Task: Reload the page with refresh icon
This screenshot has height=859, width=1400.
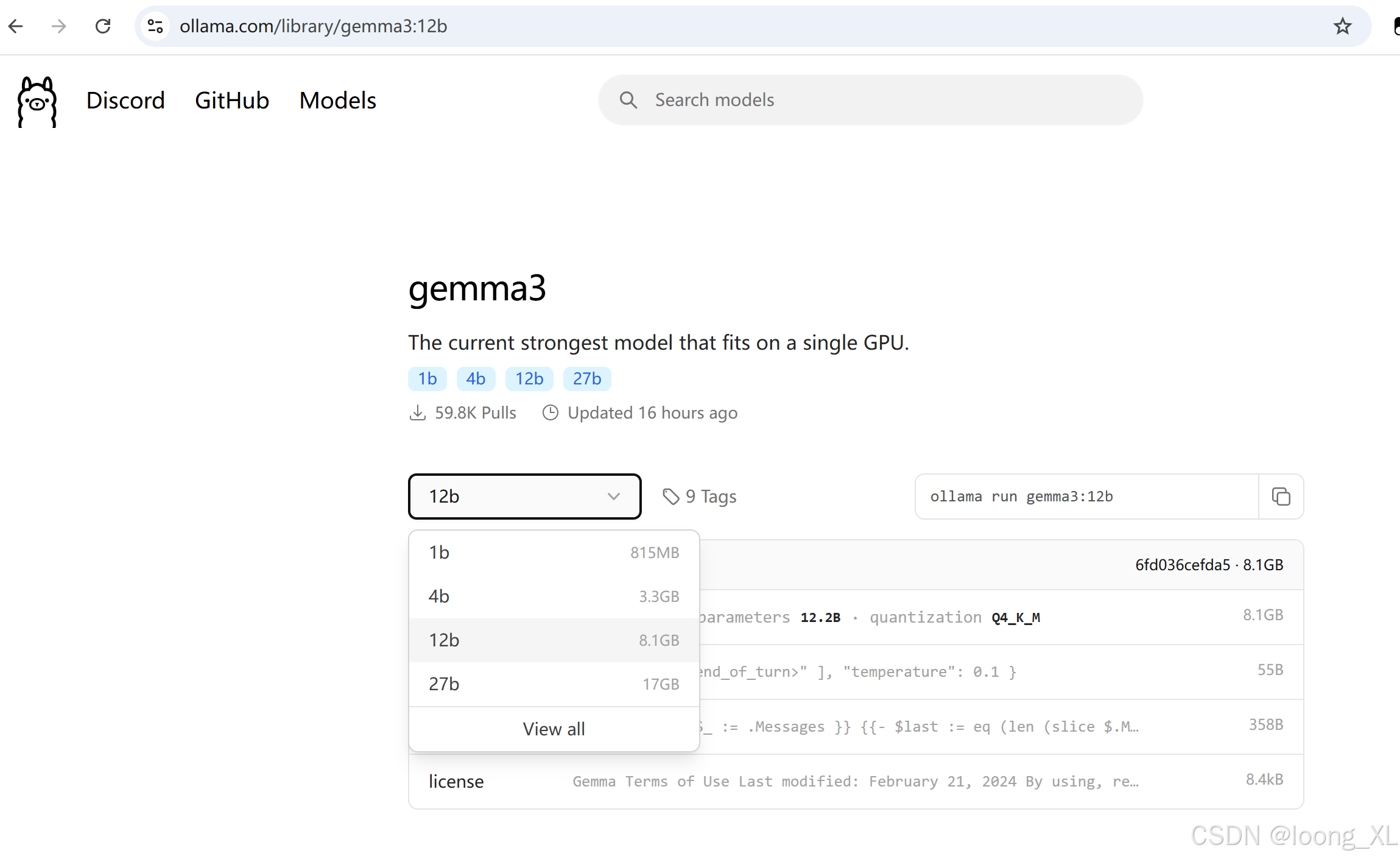Action: click(103, 26)
